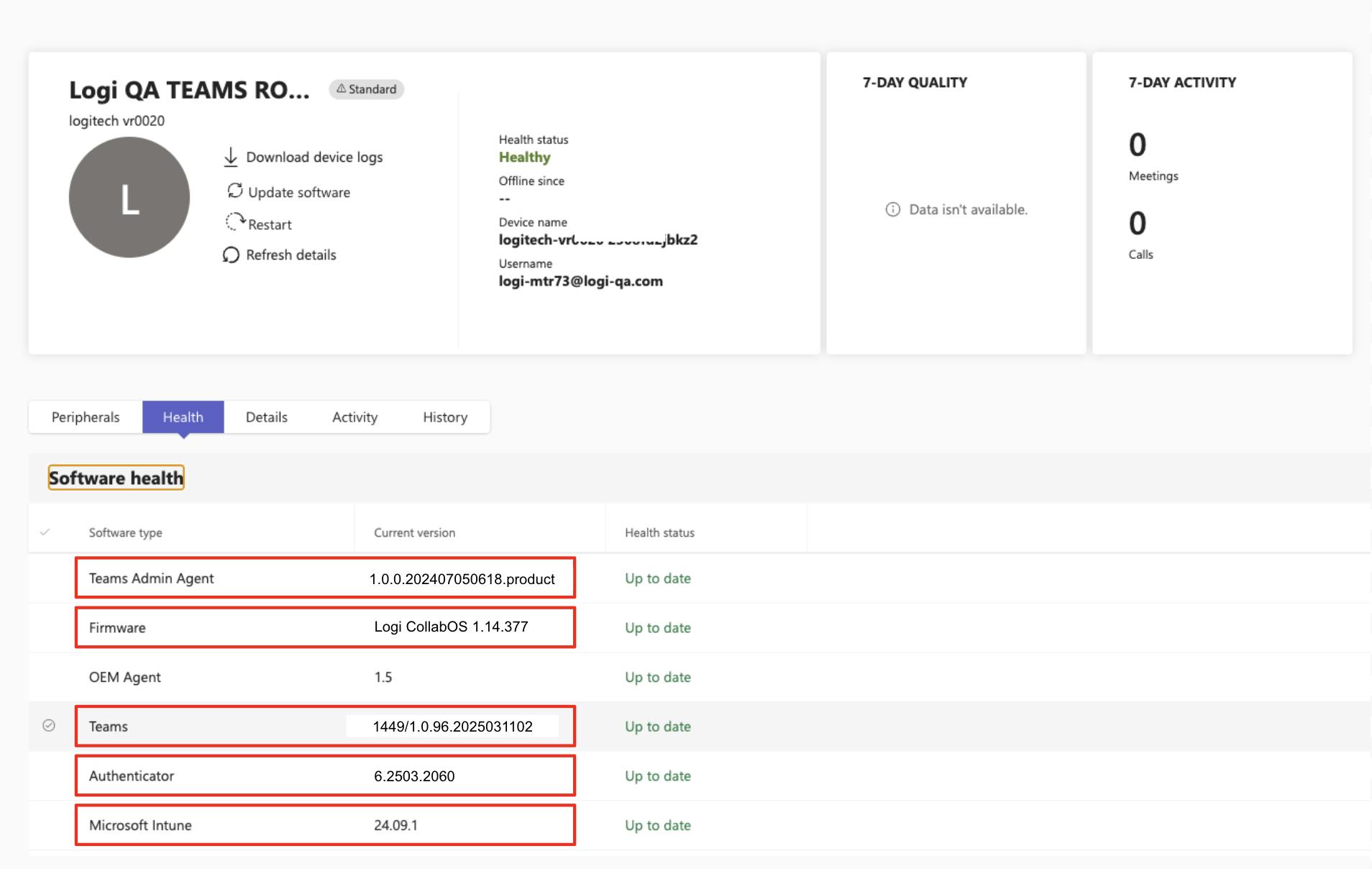
Task: Switch to the Details tab
Action: point(267,417)
